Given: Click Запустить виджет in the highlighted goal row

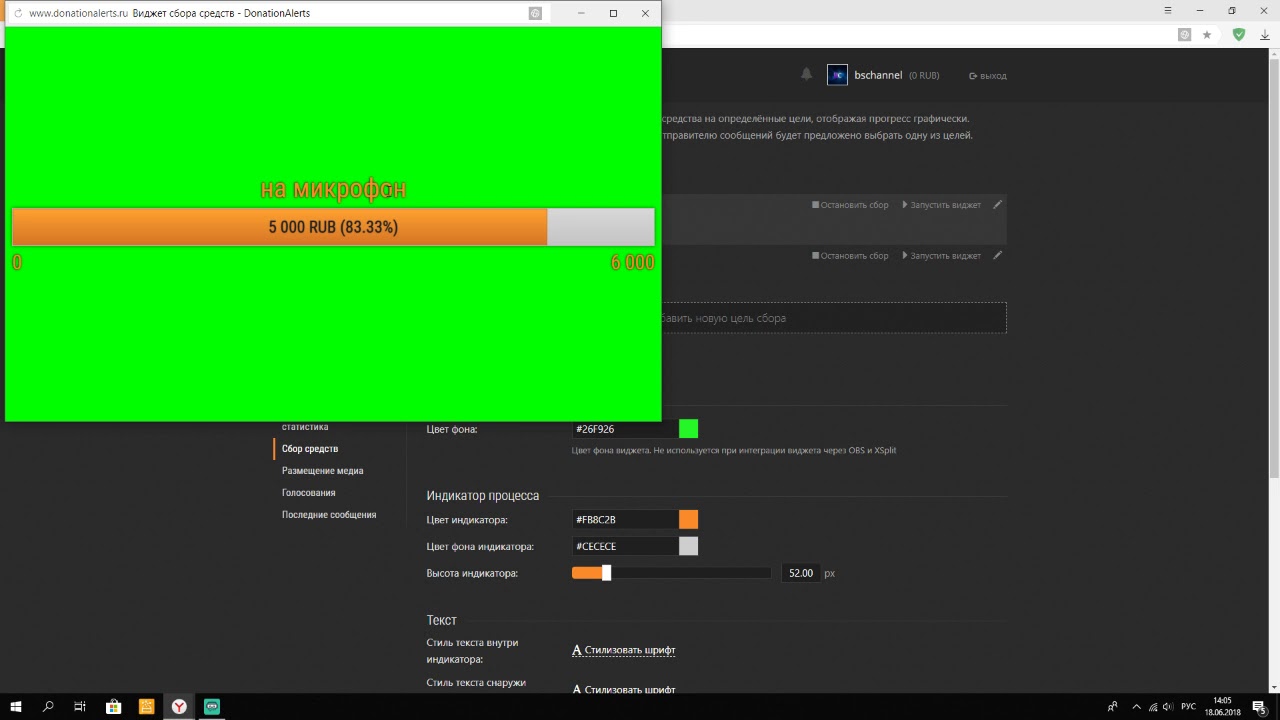Looking at the screenshot, I should pos(942,205).
